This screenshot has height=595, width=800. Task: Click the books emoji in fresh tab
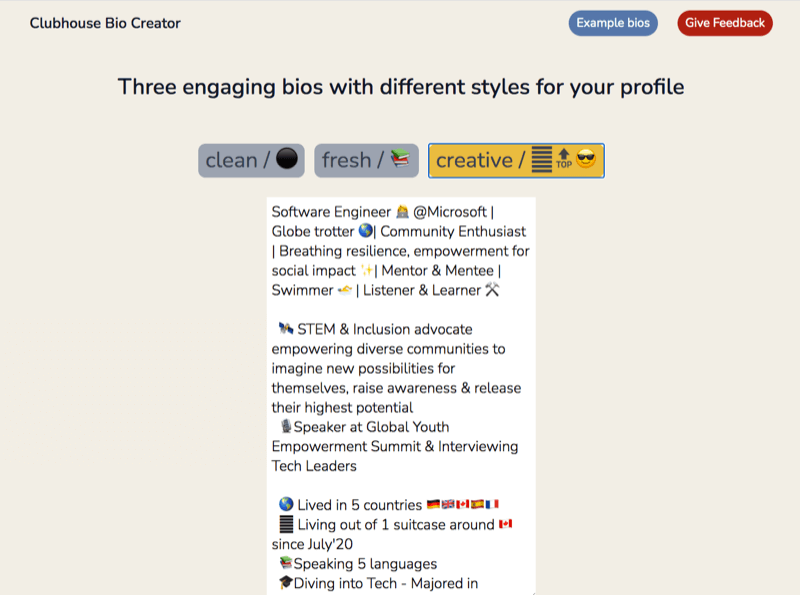(x=401, y=158)
